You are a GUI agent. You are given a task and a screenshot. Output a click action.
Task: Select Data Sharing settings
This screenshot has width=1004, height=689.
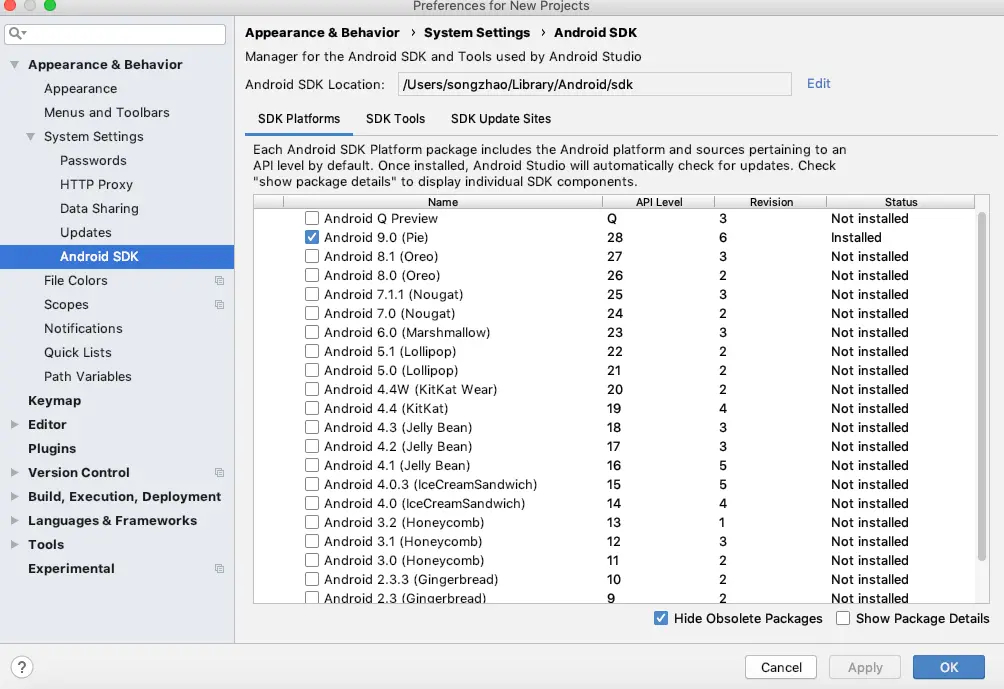tap(99, 209)
